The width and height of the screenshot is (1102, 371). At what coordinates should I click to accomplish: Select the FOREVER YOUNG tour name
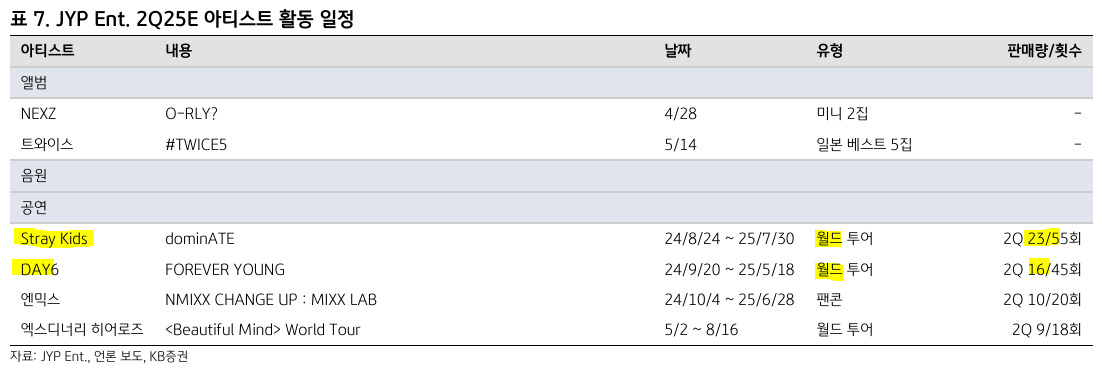point(225,270)
